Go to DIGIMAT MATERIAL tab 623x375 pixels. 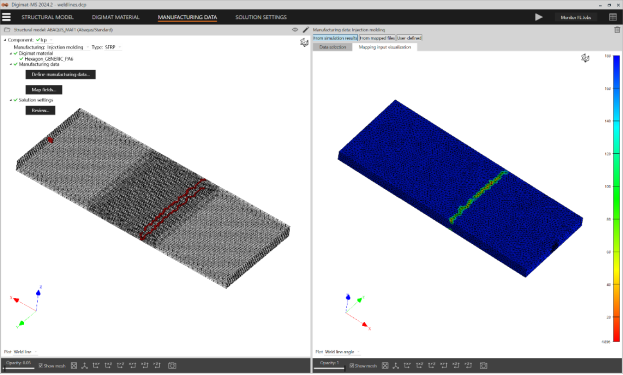click(x=115, y=17)
